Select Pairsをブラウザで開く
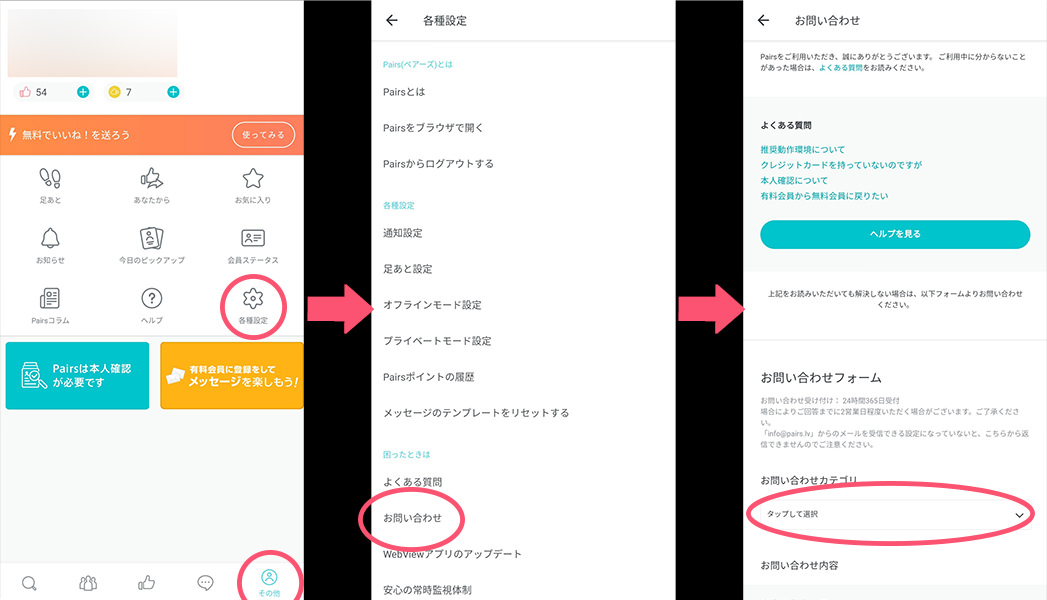The image size is (1047, 600). [433, 128]
